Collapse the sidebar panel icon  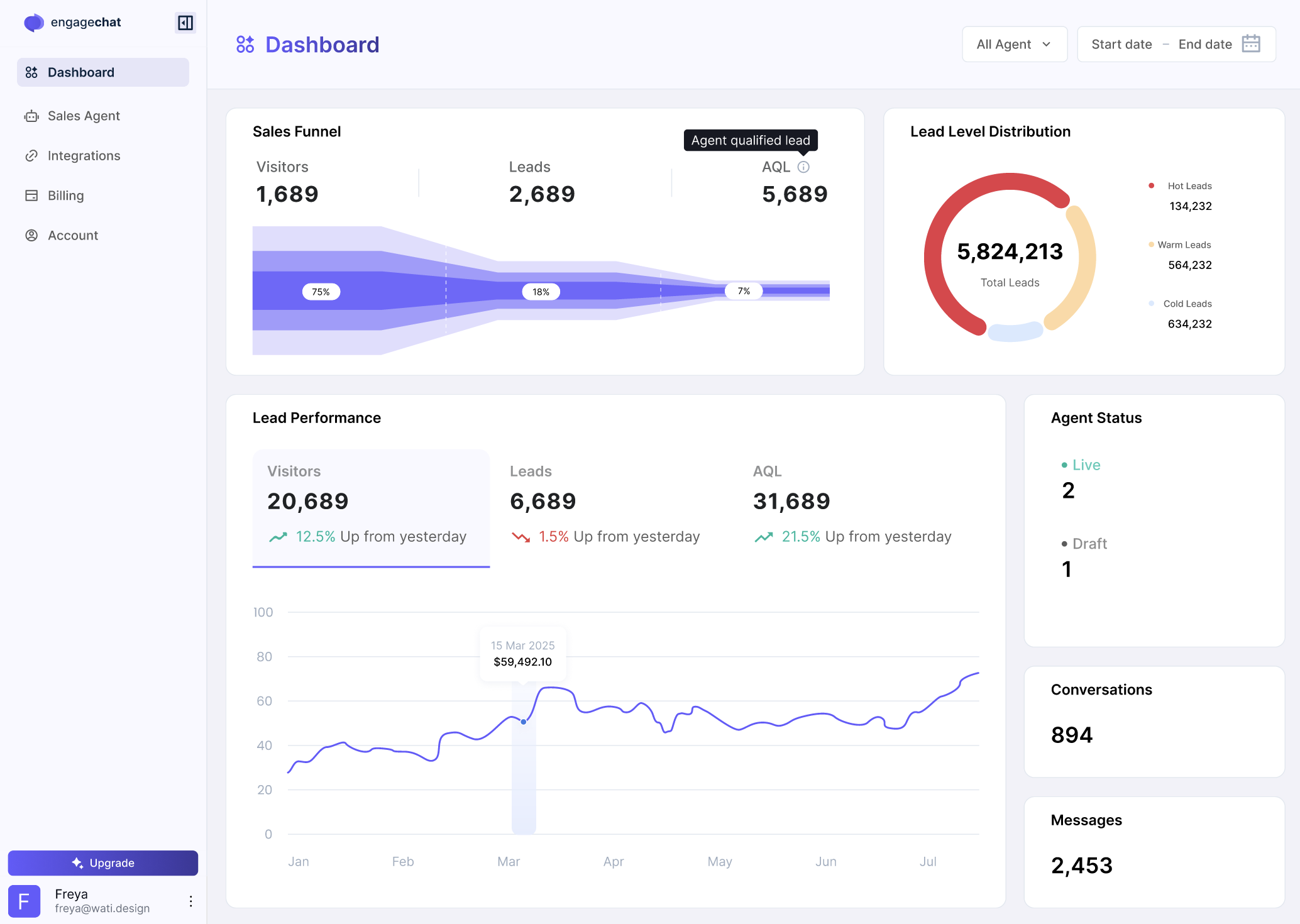coord(185,23)
